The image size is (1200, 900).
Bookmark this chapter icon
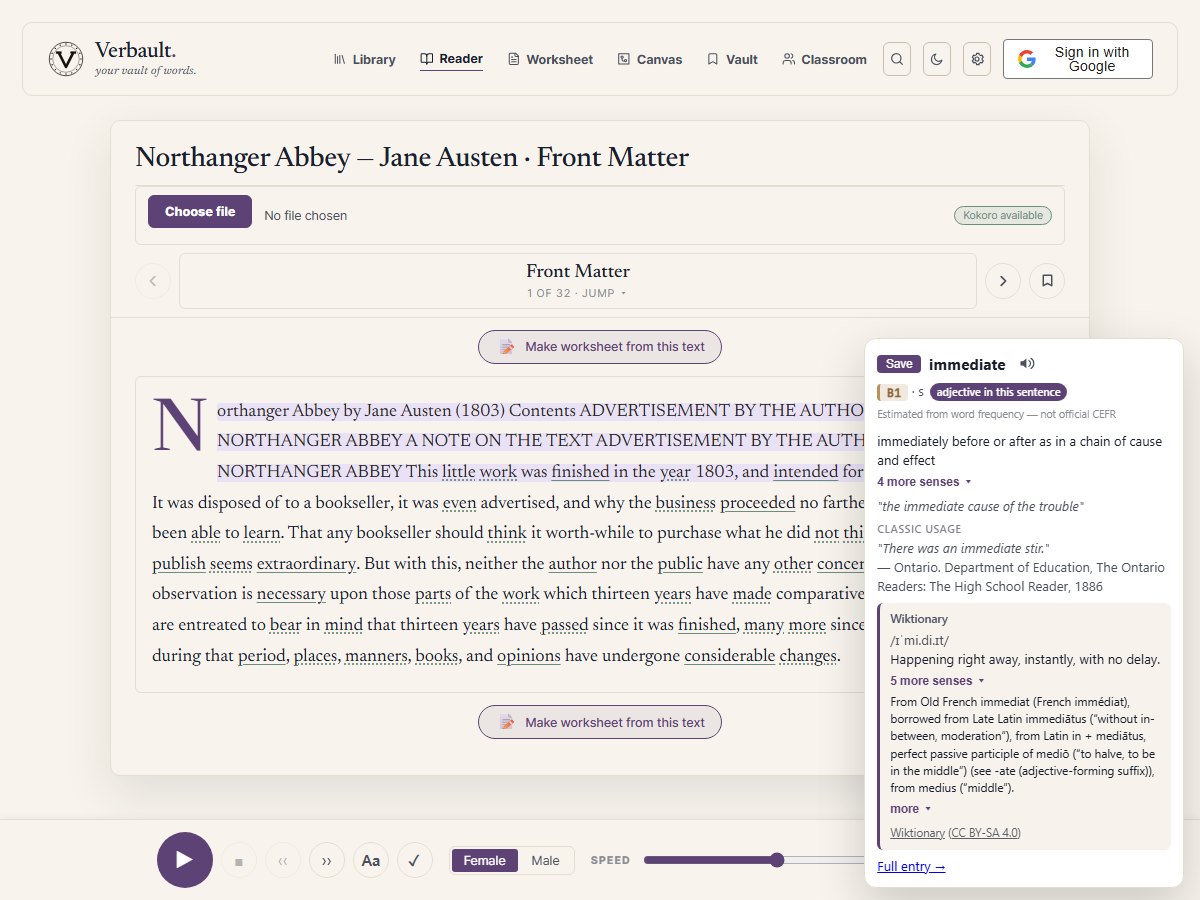pyautogui.click(x=1047, y=281)
